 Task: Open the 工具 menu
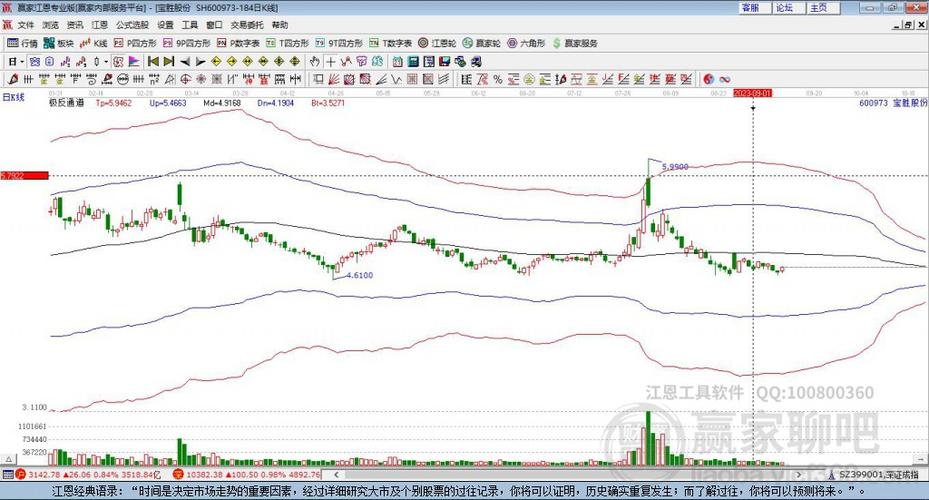click(x=190, y=25)
